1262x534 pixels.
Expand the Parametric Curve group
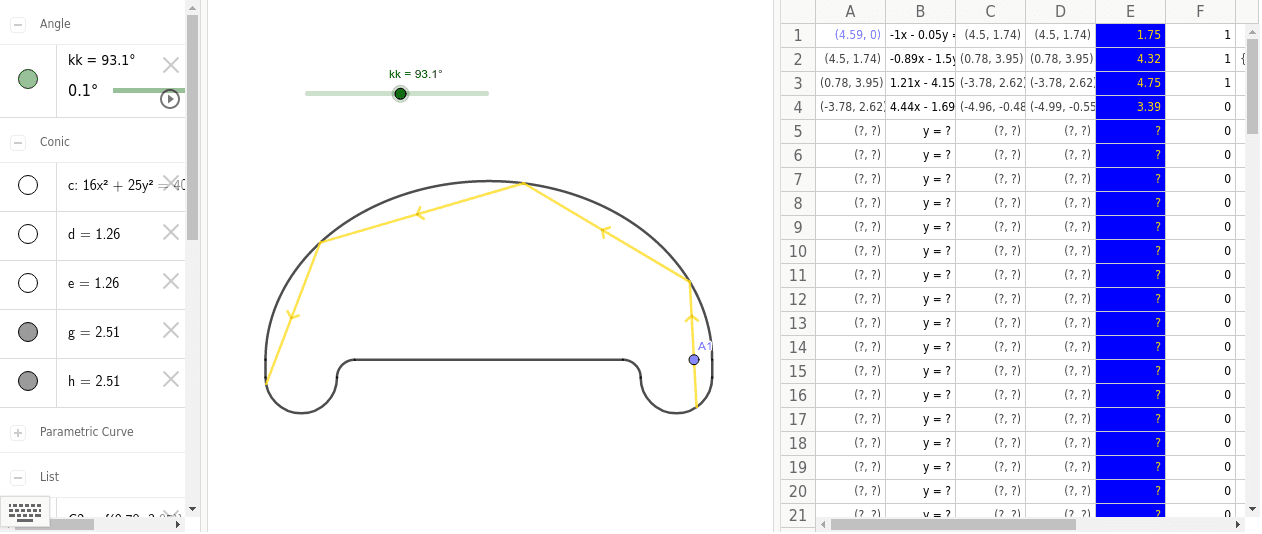tap(18, 432)
